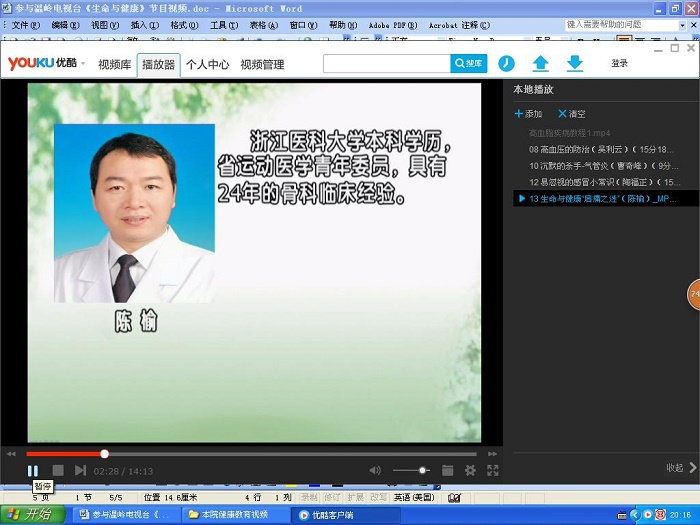Stop the video with the square button
Screen dimensions: 700x525
[58, 471]
